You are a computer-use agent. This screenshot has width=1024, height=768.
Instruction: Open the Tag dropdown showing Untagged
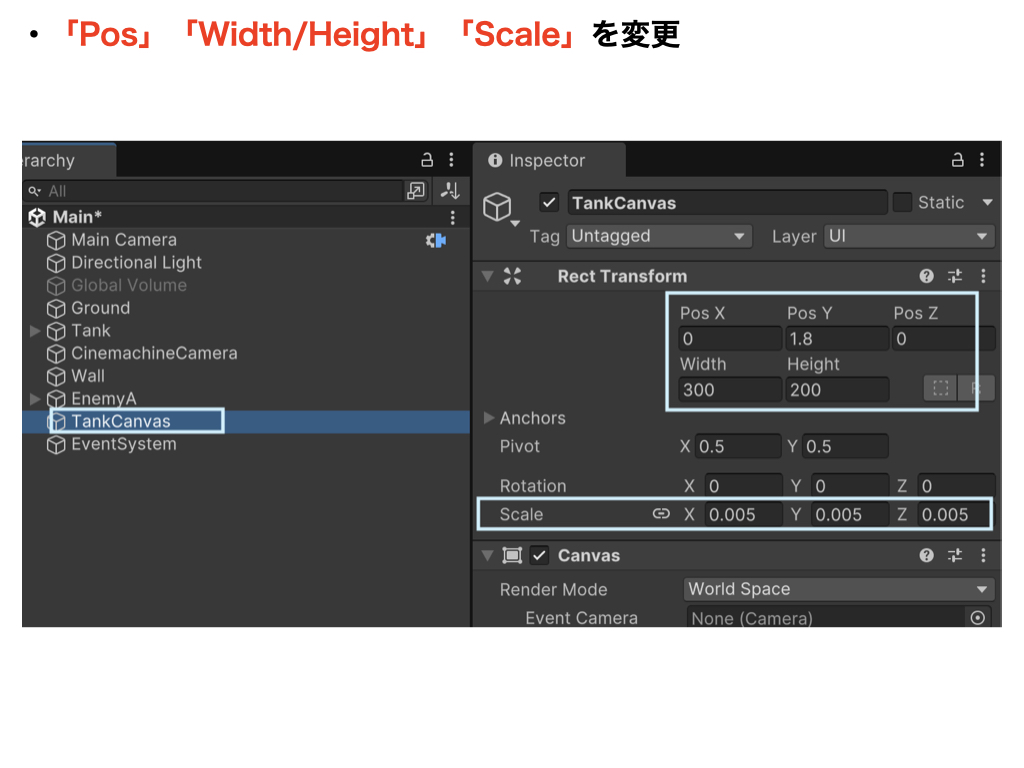coord(659,236)
